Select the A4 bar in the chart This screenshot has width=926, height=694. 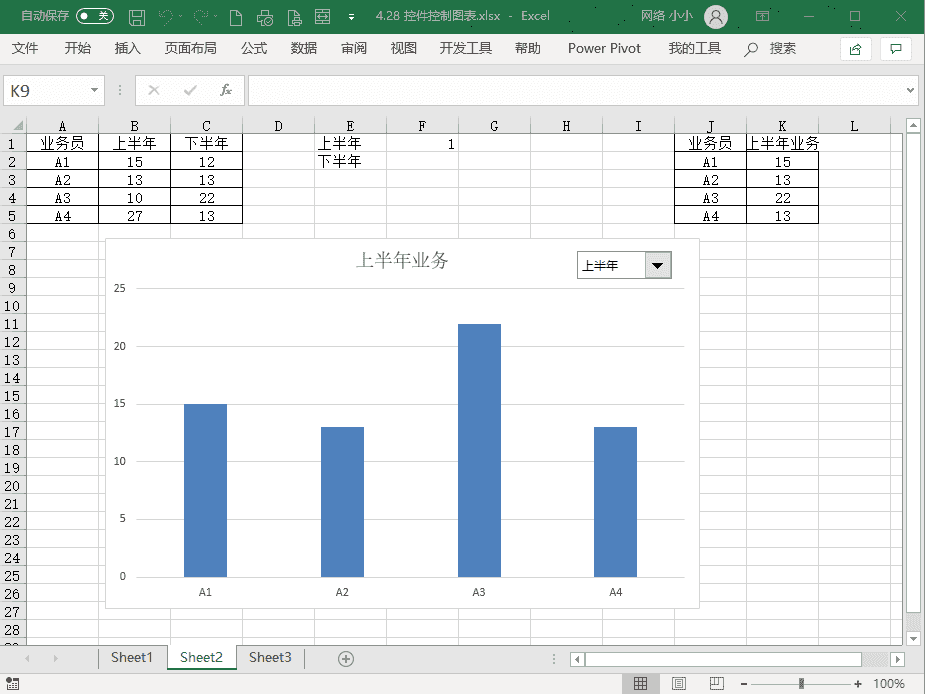coord(615,501)
